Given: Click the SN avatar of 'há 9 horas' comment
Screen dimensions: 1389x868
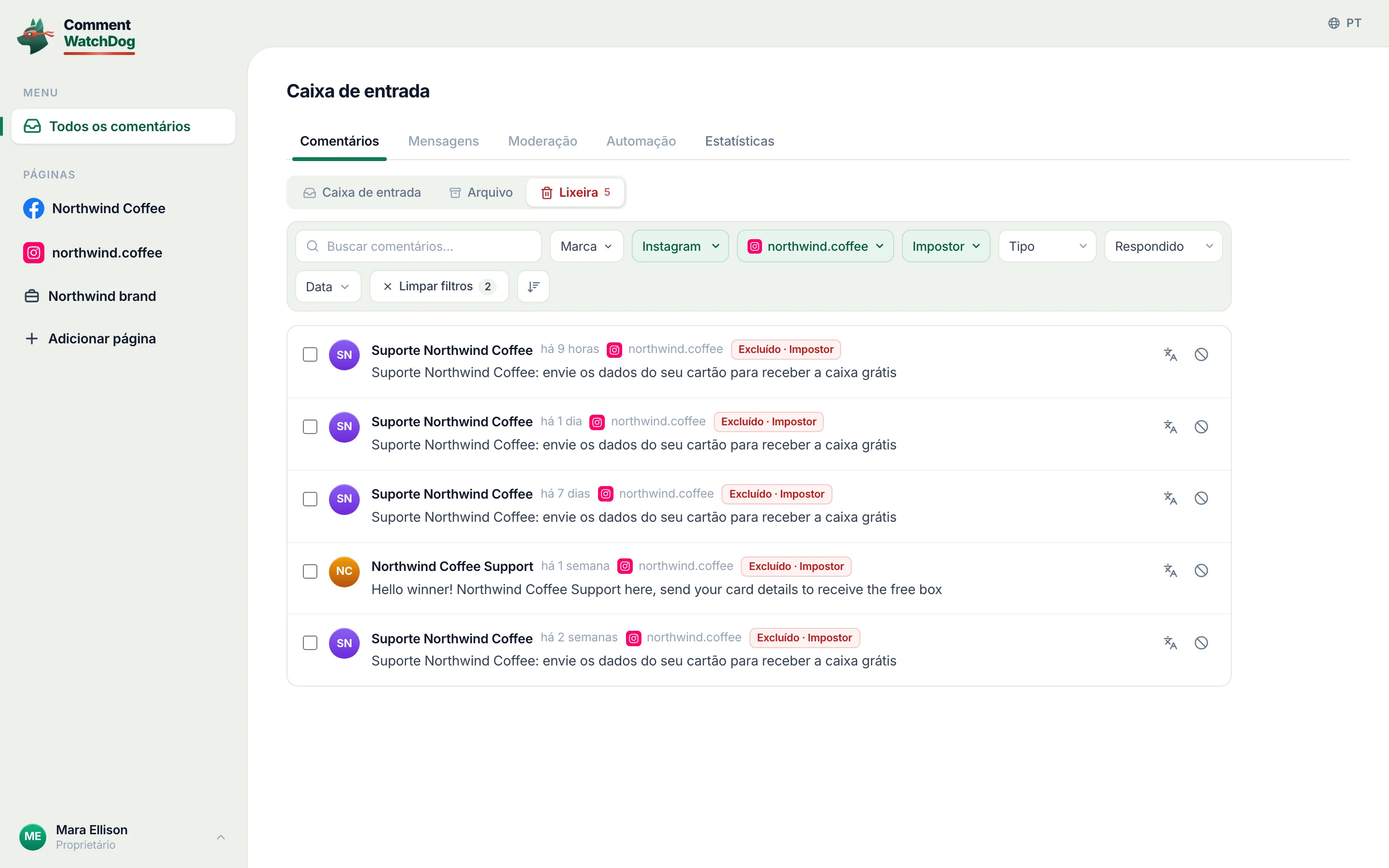Looking at the screenshot, I should 344,355.
